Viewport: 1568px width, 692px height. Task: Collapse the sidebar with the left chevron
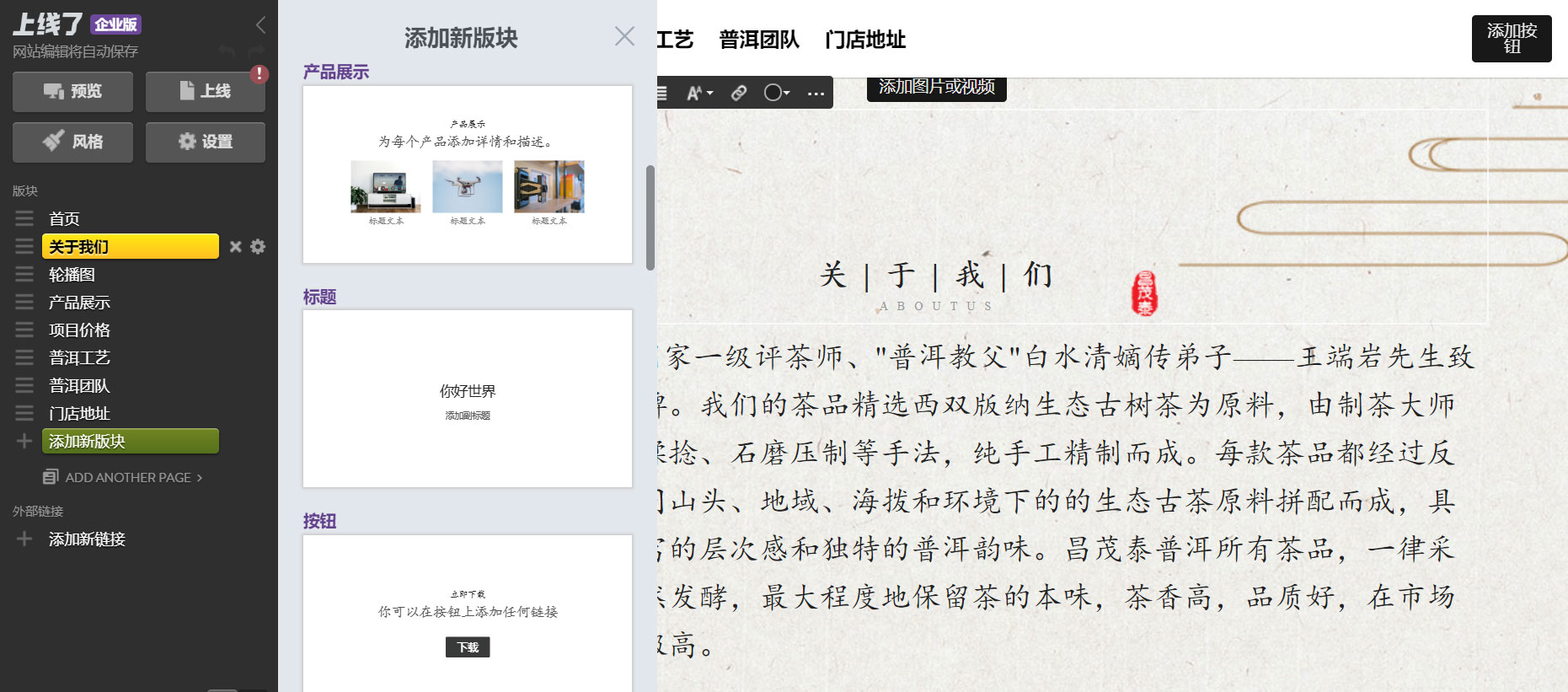pyautogui.click(x=260, y=25)
